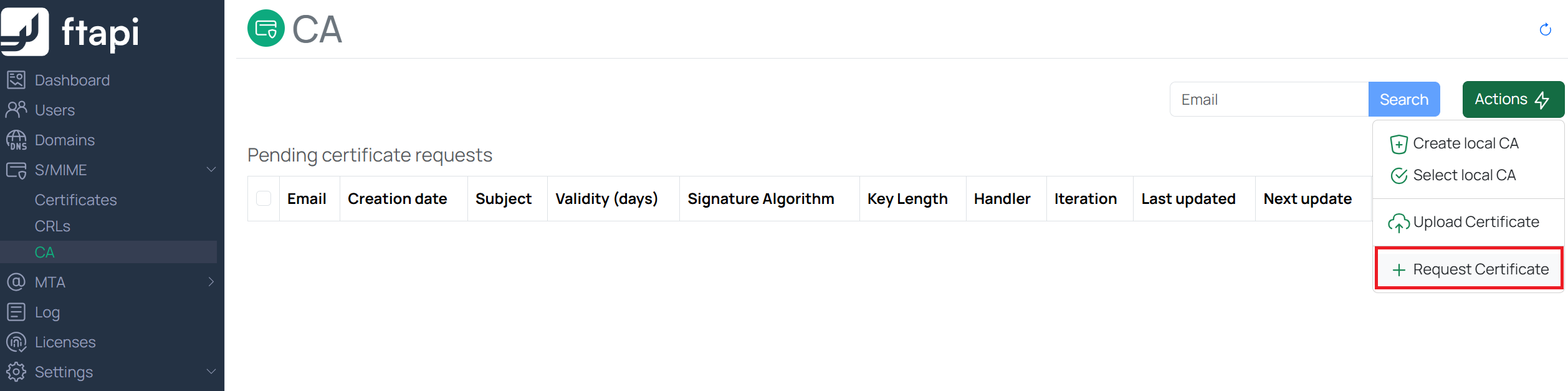Click the green CA page header icon
Image resolution: width=1568 pixels, height=391 pixels.
(266, 29)
